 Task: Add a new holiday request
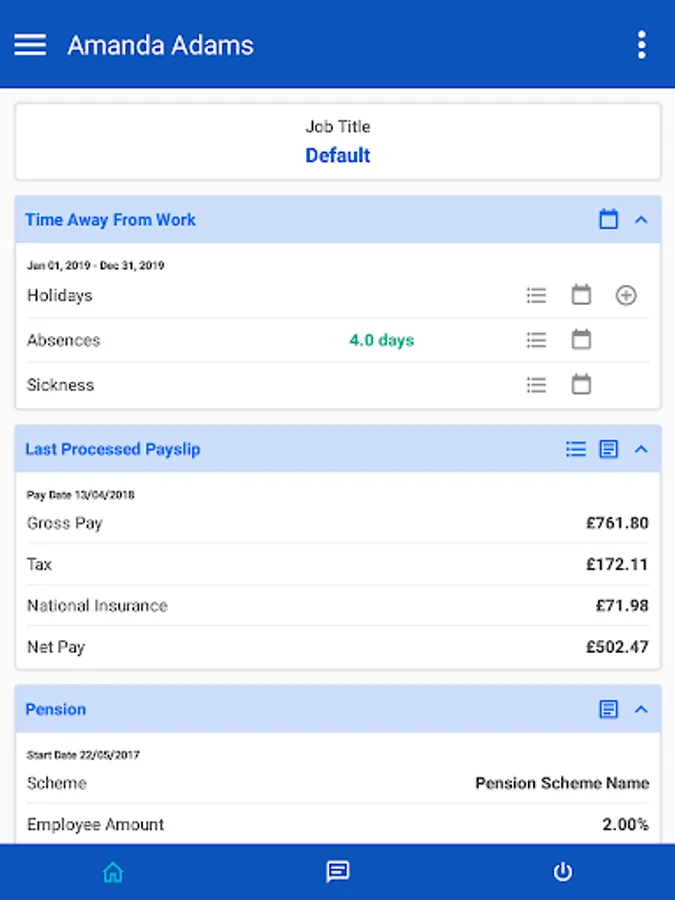(x=626, y=295)
